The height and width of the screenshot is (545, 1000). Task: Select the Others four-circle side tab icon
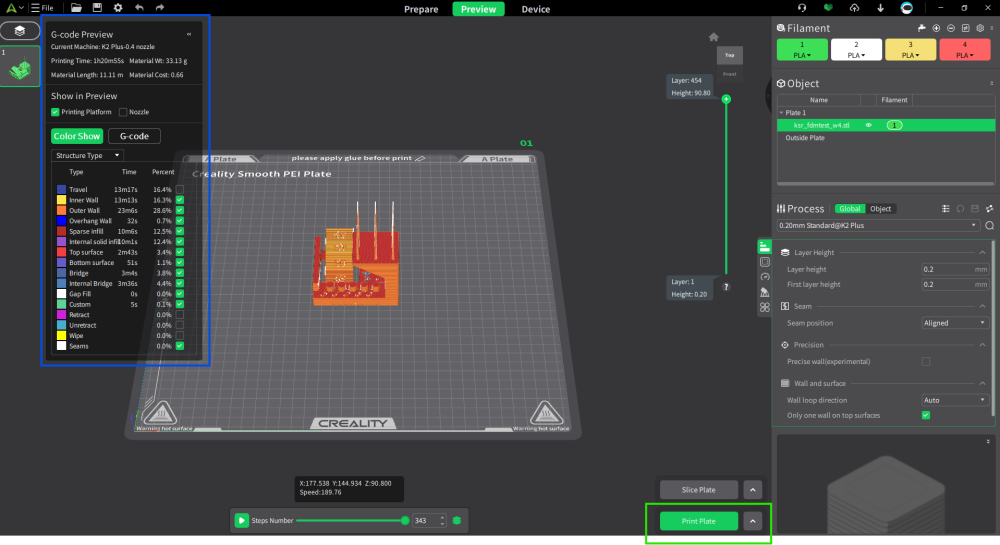[765, 308]
